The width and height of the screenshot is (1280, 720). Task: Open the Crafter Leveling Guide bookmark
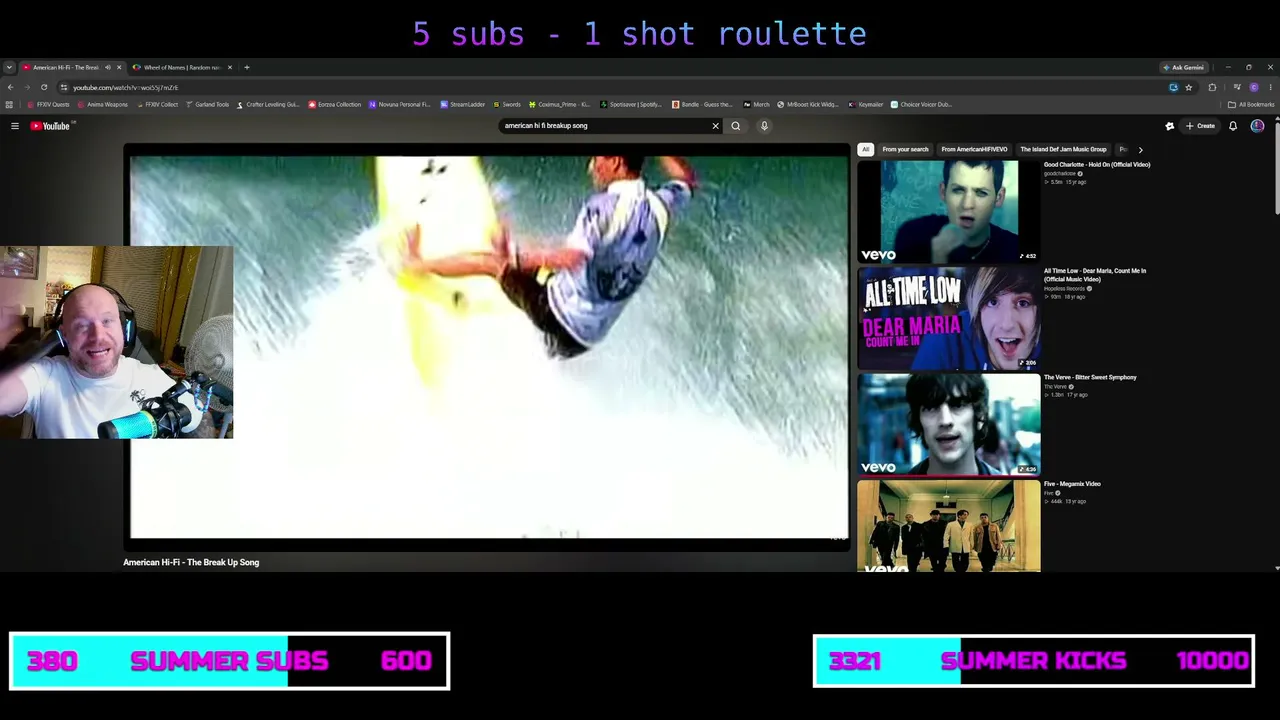point(268,104)
